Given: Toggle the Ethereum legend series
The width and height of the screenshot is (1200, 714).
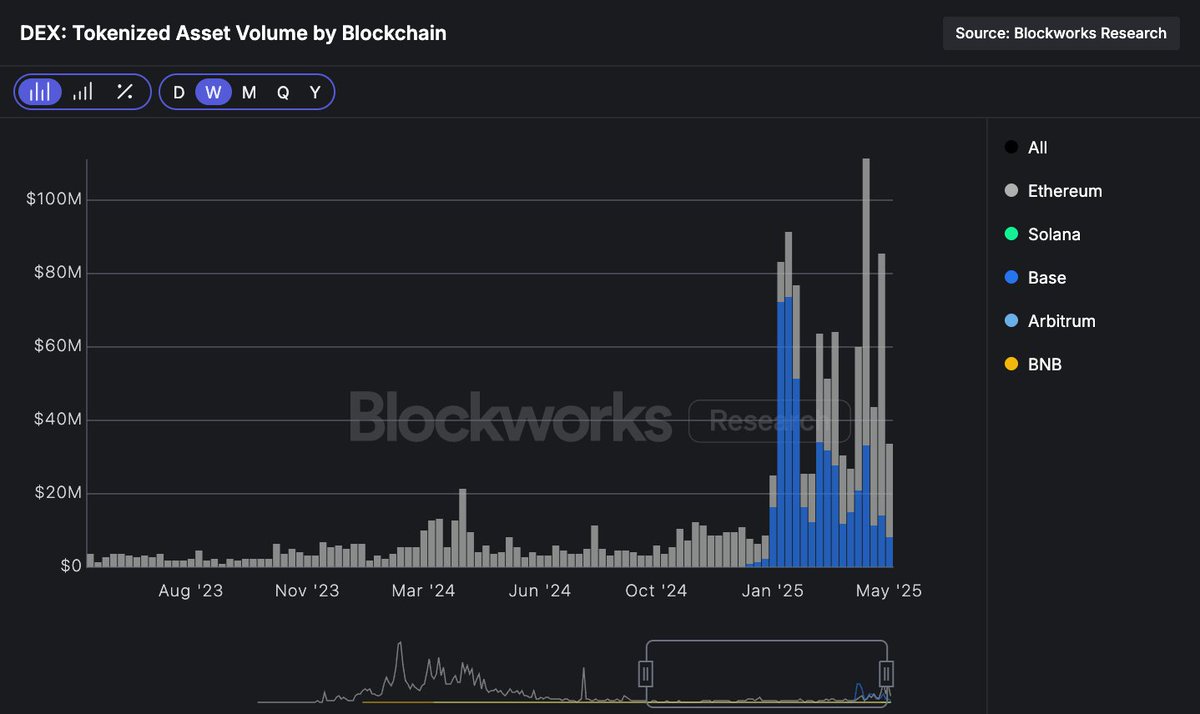Looking at the screenshot, I should pyautogui.click(x=1053, y=191).
